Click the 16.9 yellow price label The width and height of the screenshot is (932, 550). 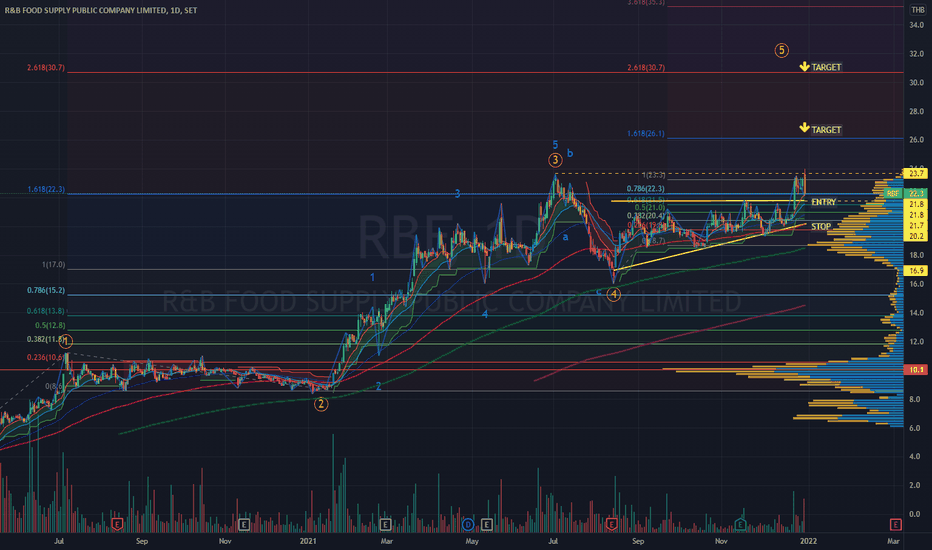point(916,271)
